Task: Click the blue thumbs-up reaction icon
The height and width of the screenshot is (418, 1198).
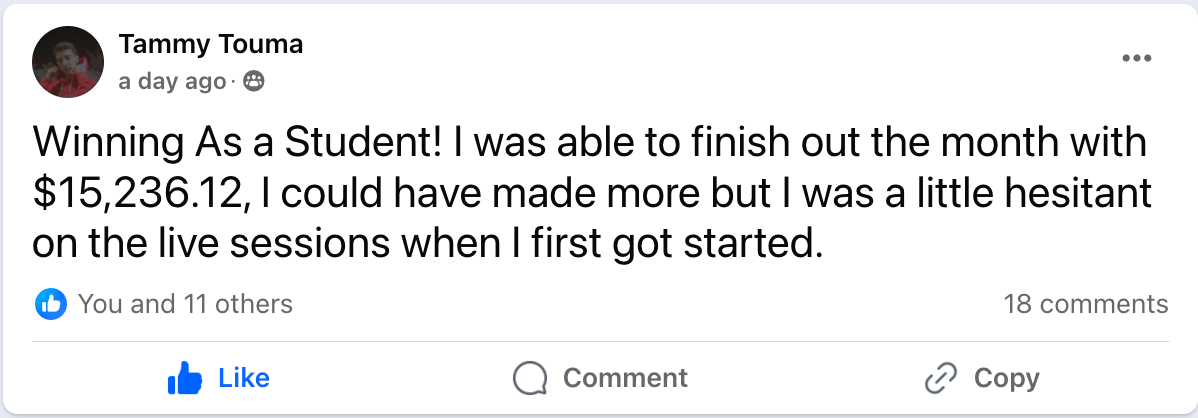Action: (x=50, y=303)
